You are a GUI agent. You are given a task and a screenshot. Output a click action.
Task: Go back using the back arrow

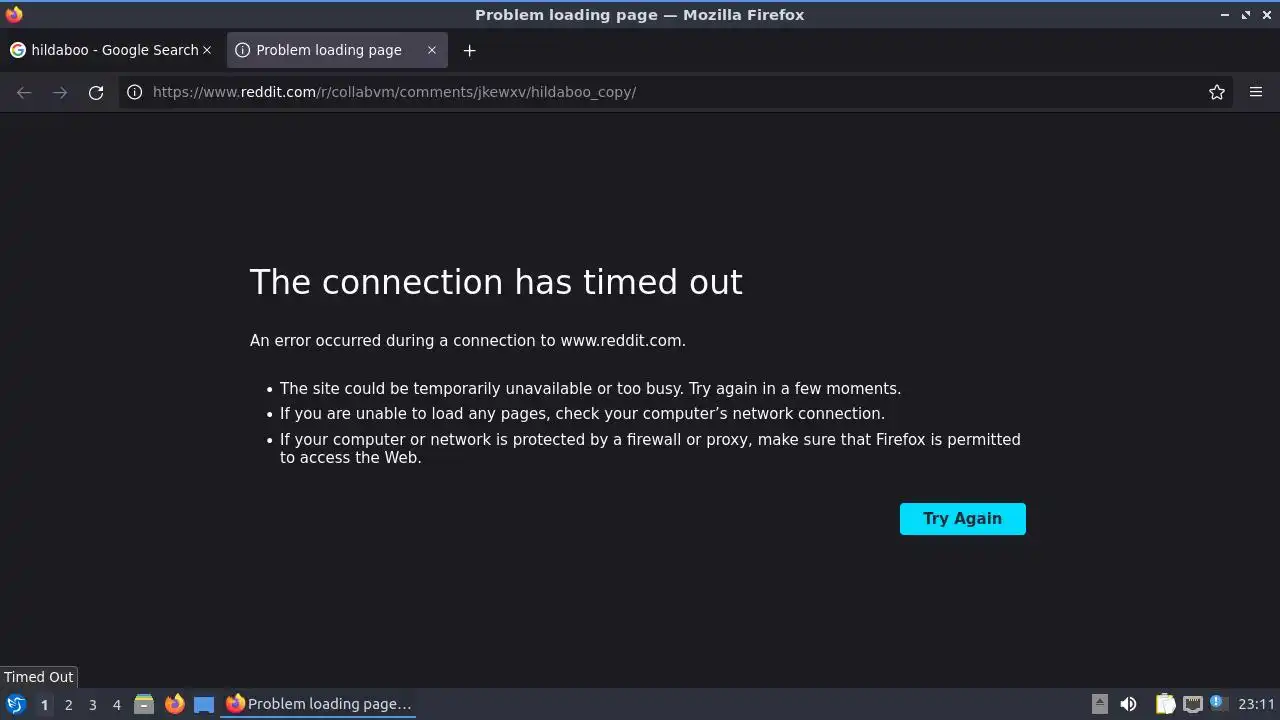[24, 92]
